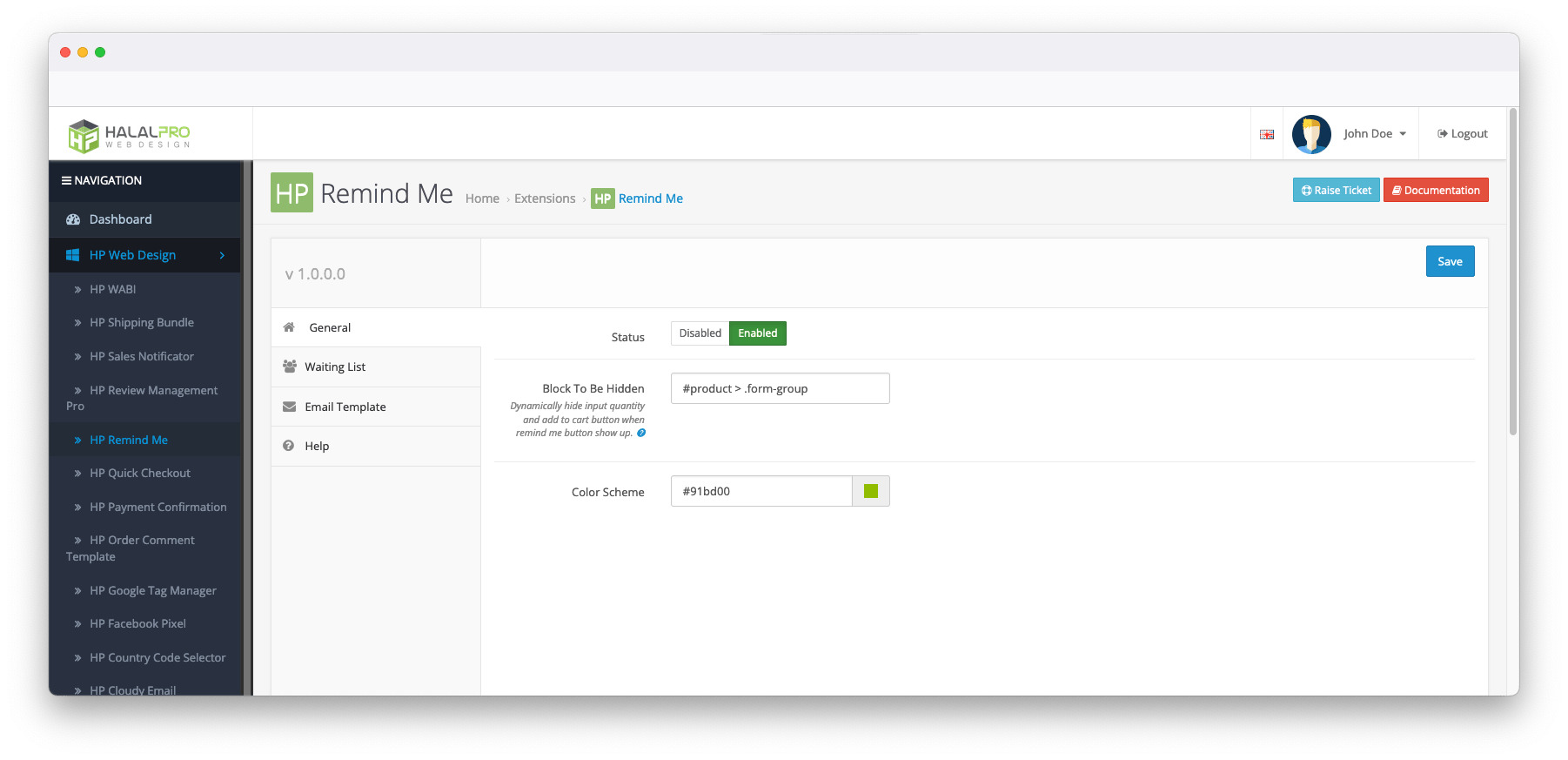Click the General home icon
This screenshot has width=1568, height=760.
click(x=289, y=327)
